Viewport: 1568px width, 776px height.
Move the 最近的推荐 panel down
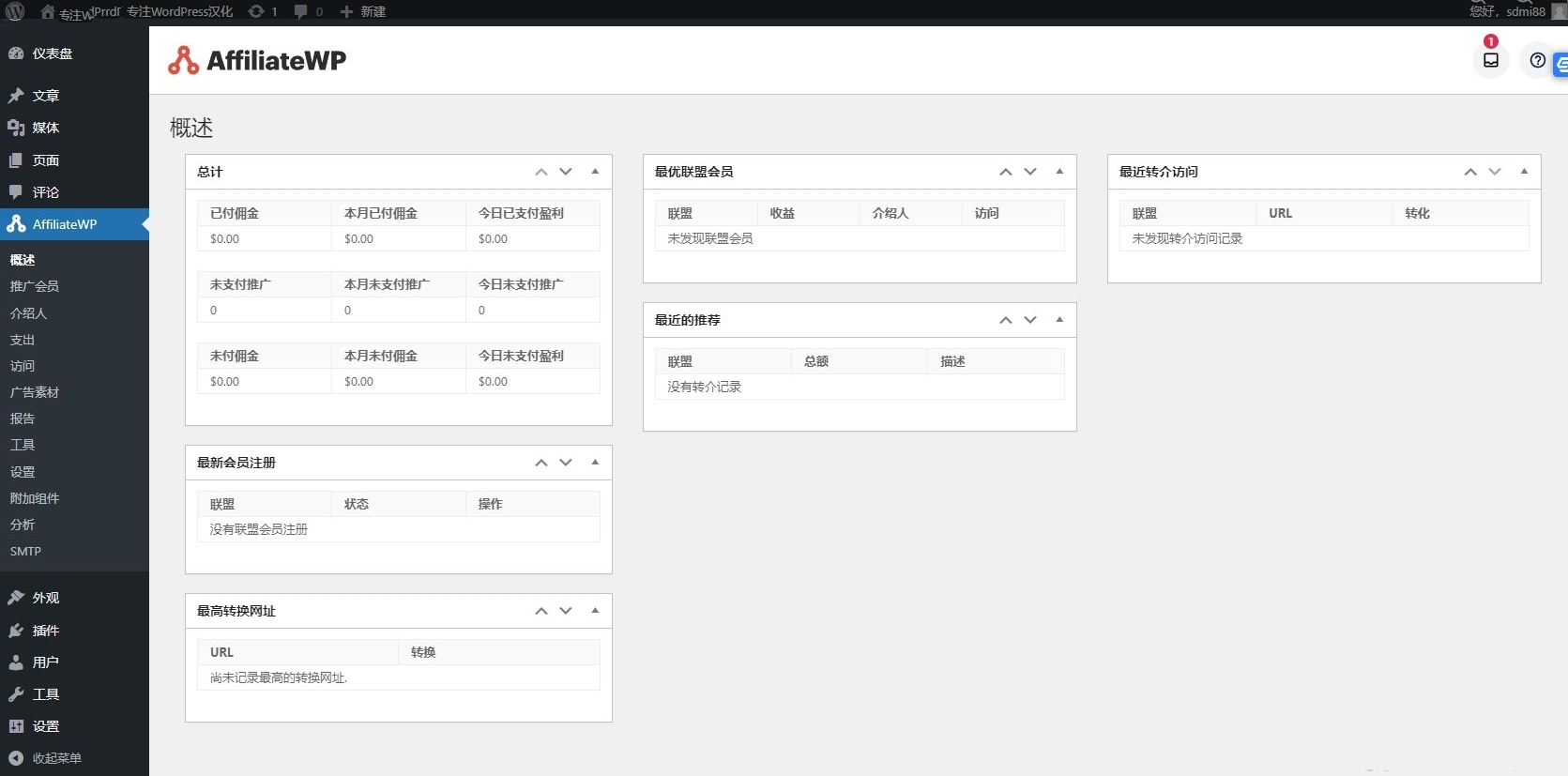click(x=1030, y=320)
